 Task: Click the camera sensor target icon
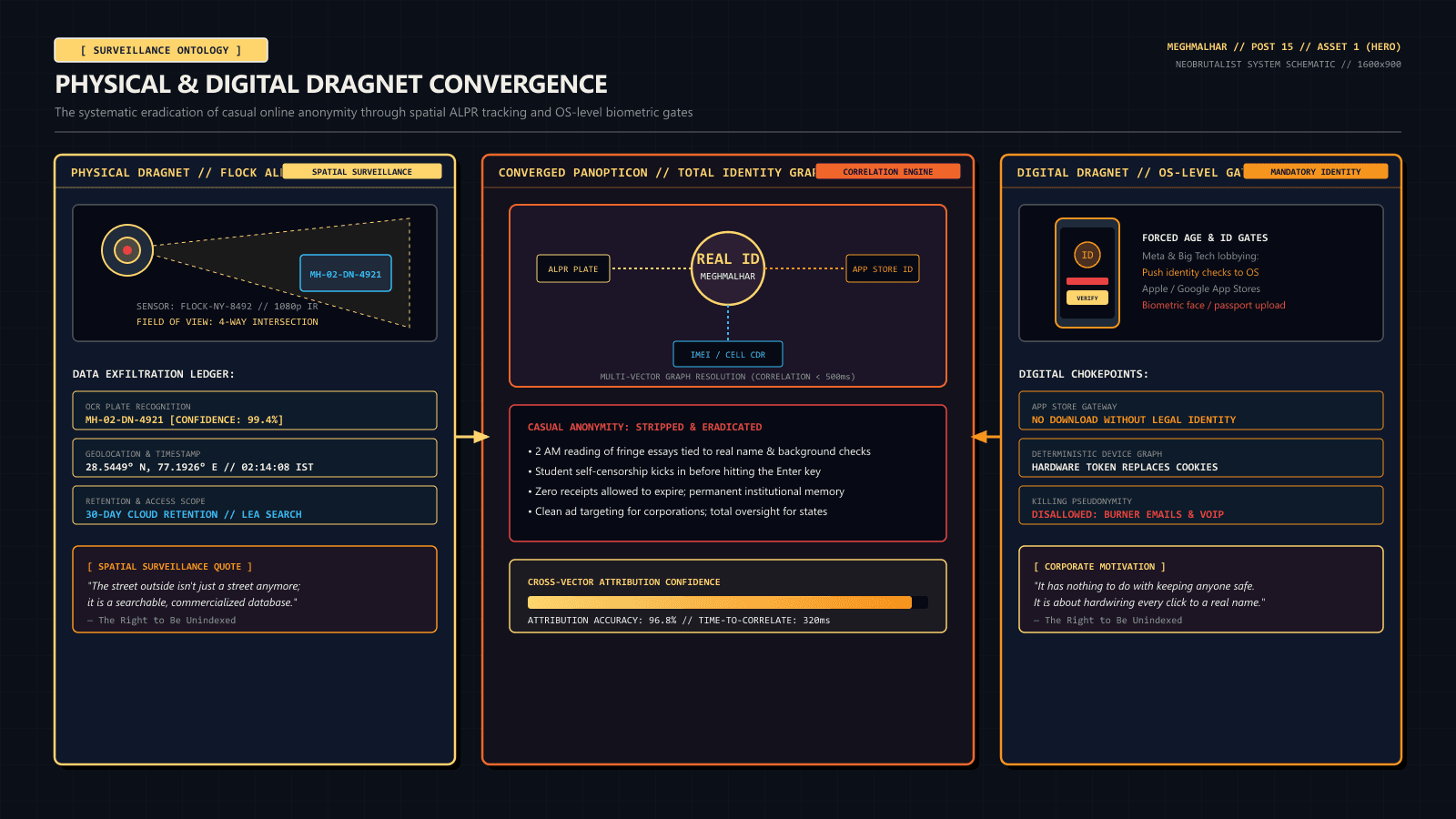pyautogui.click(x=127, y=250)
